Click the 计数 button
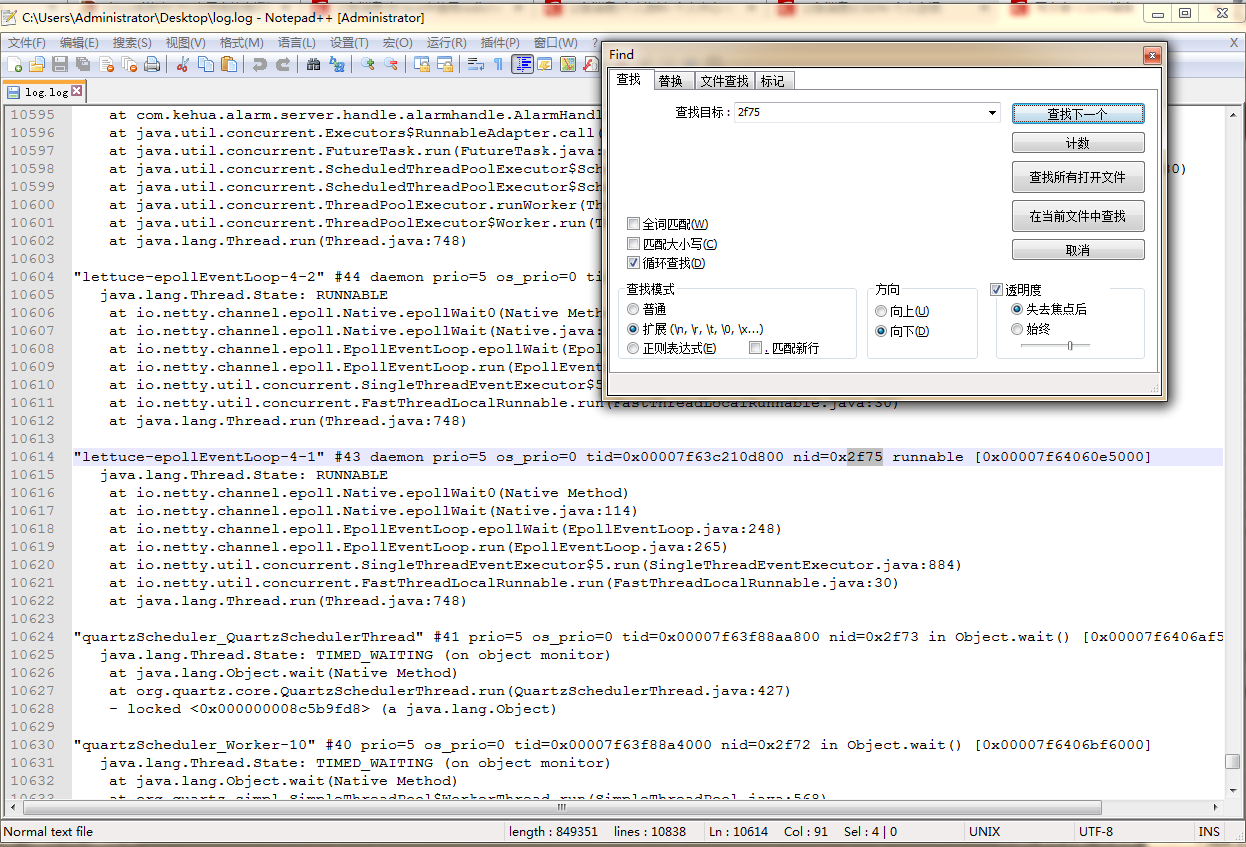Viewport: 1246px width, 847px height. [1078, 143]
